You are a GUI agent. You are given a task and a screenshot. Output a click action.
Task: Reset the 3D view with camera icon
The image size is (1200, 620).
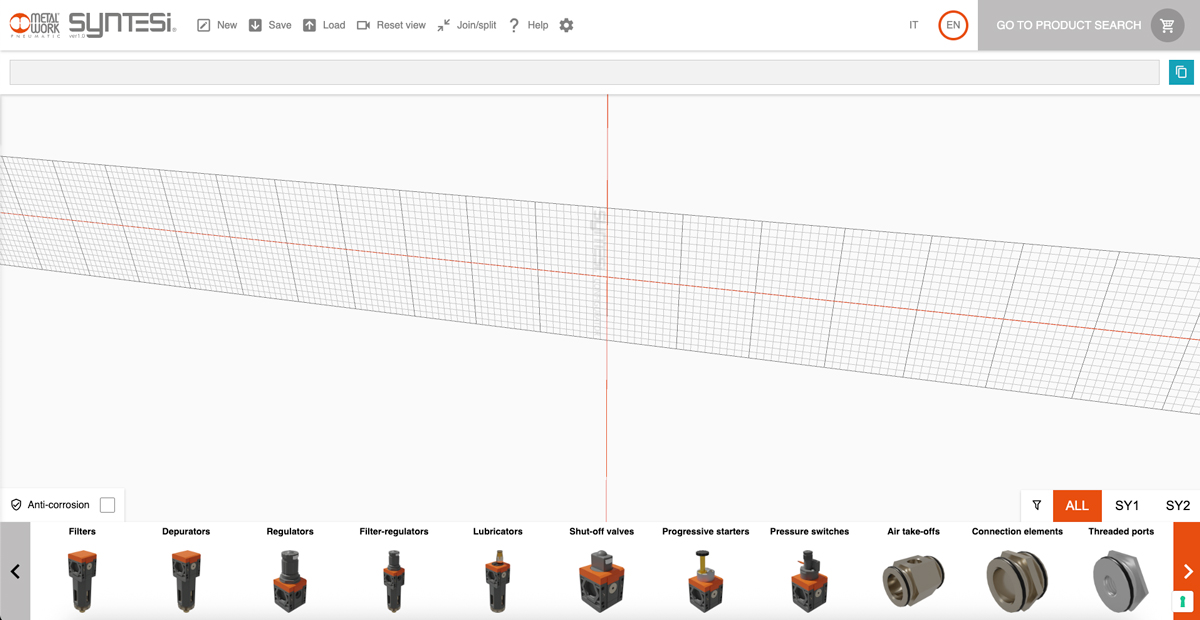(x=363, y=25)
